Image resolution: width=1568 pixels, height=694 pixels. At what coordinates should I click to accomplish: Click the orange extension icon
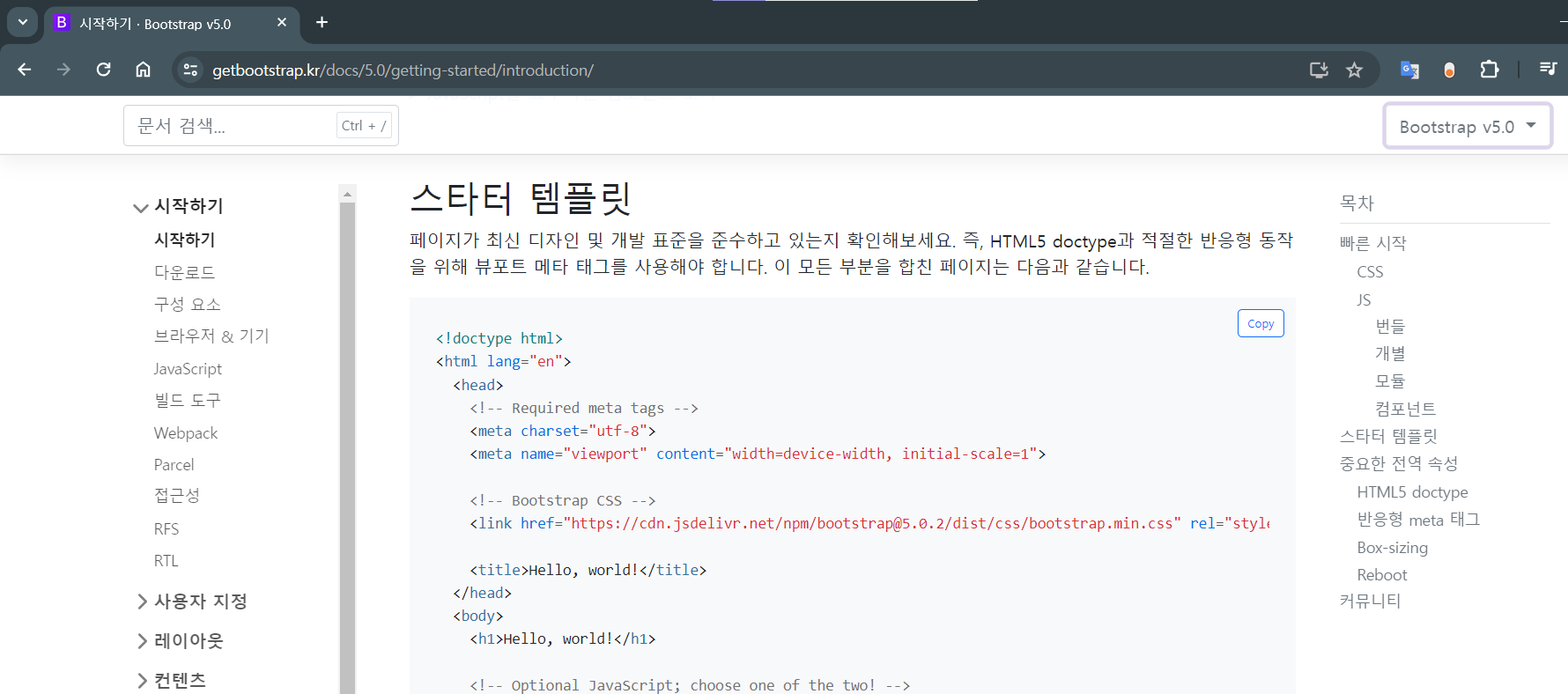(x=1449, y=70)
